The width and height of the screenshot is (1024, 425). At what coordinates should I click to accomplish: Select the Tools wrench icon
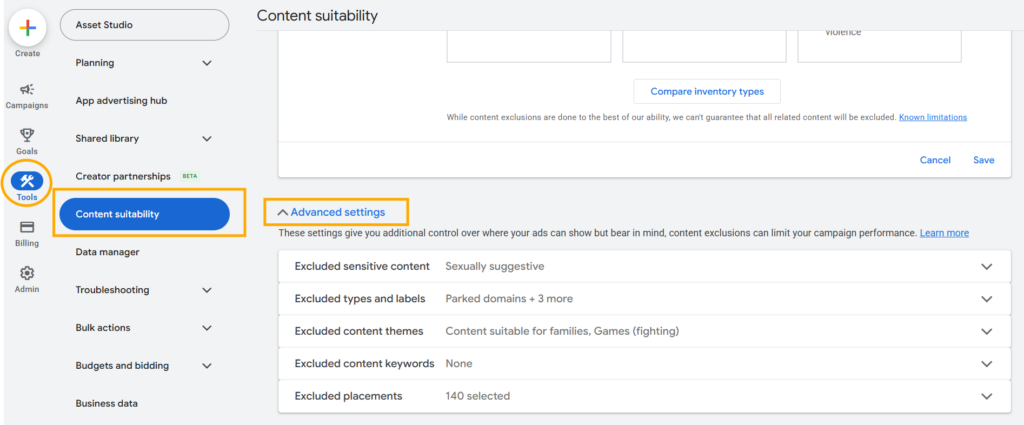[x=27, y=181]
